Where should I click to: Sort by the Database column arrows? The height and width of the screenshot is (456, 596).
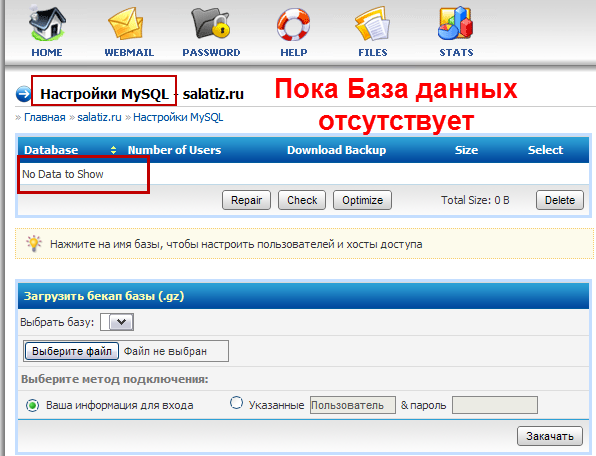(x=113, y=150)
